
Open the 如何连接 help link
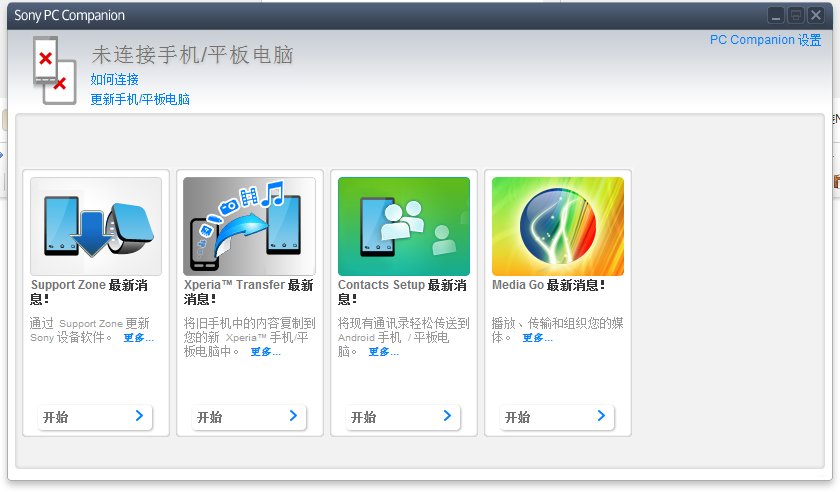tap(114, 79)
